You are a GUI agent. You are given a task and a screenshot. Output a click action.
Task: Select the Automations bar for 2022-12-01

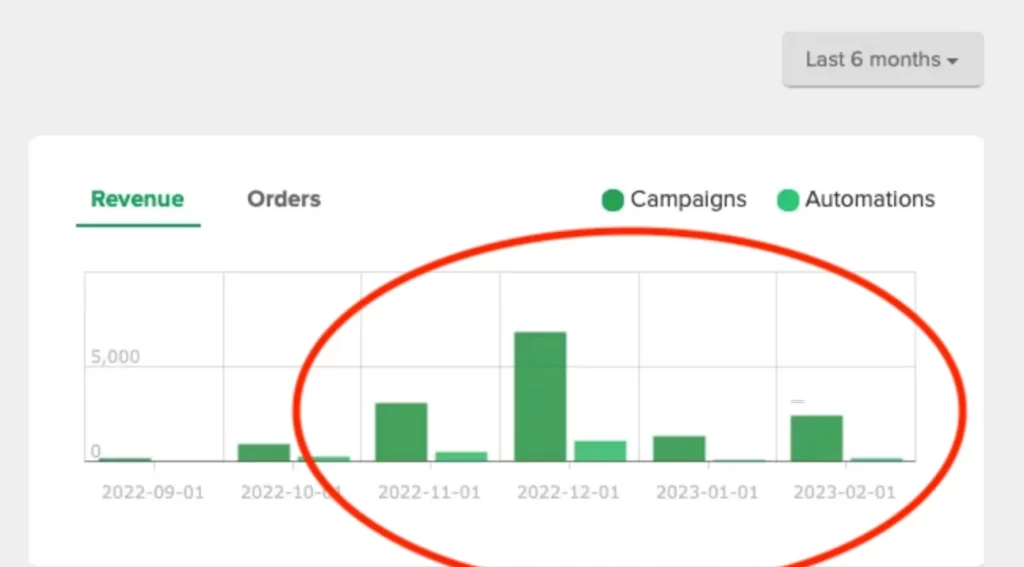click(600, 451)
